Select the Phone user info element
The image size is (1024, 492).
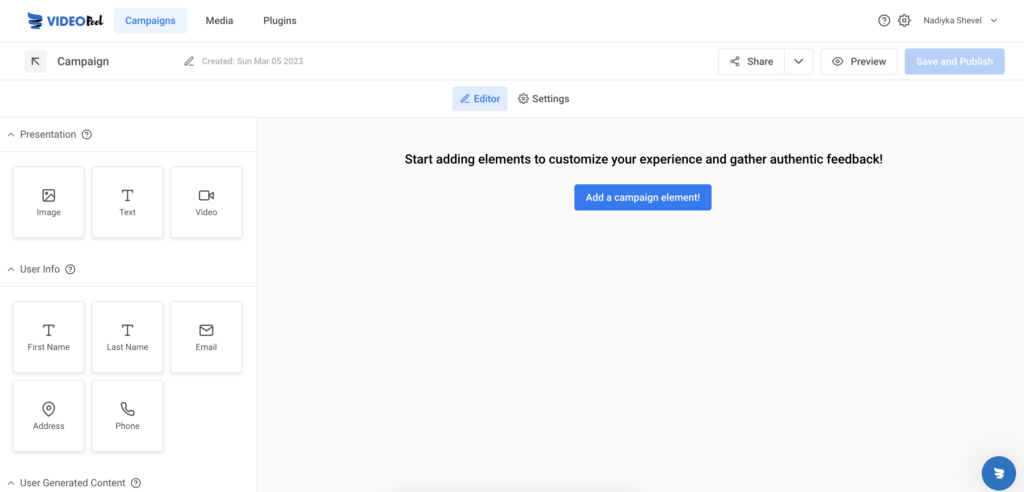pos(127,416)
